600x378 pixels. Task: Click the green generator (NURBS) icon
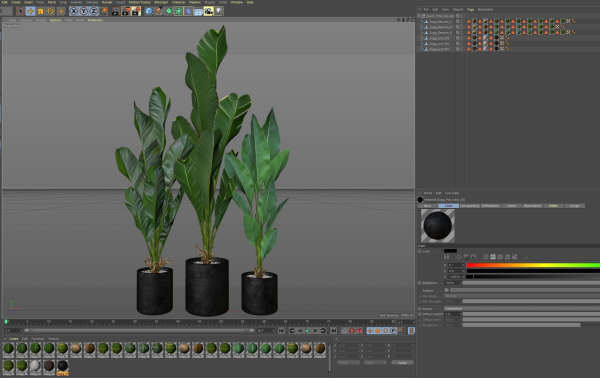[x=169, y=11]
